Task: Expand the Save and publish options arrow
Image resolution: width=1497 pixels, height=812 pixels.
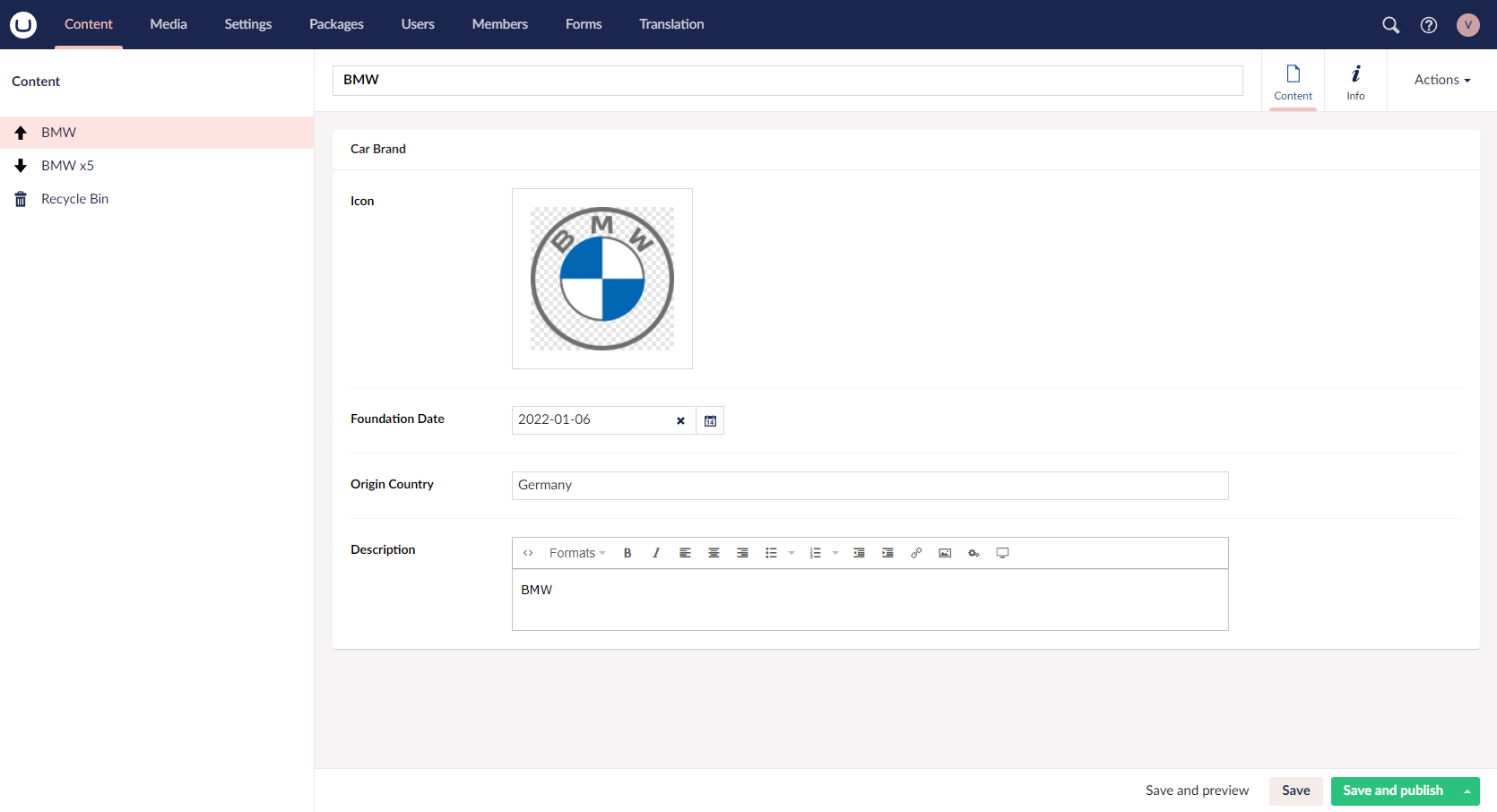Action: click(x=1467, y=791)
